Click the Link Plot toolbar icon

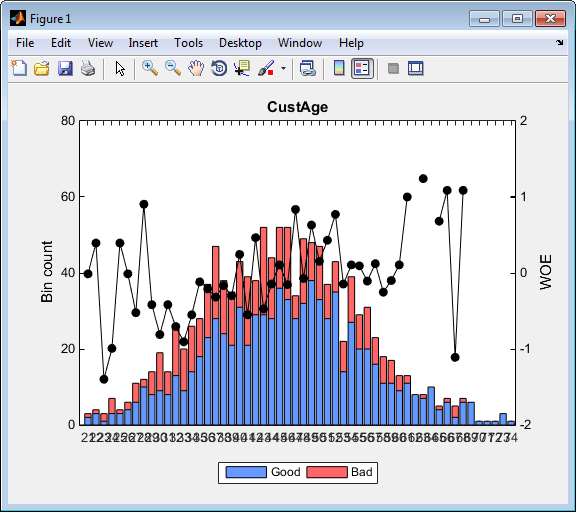(x=307, y=68)
